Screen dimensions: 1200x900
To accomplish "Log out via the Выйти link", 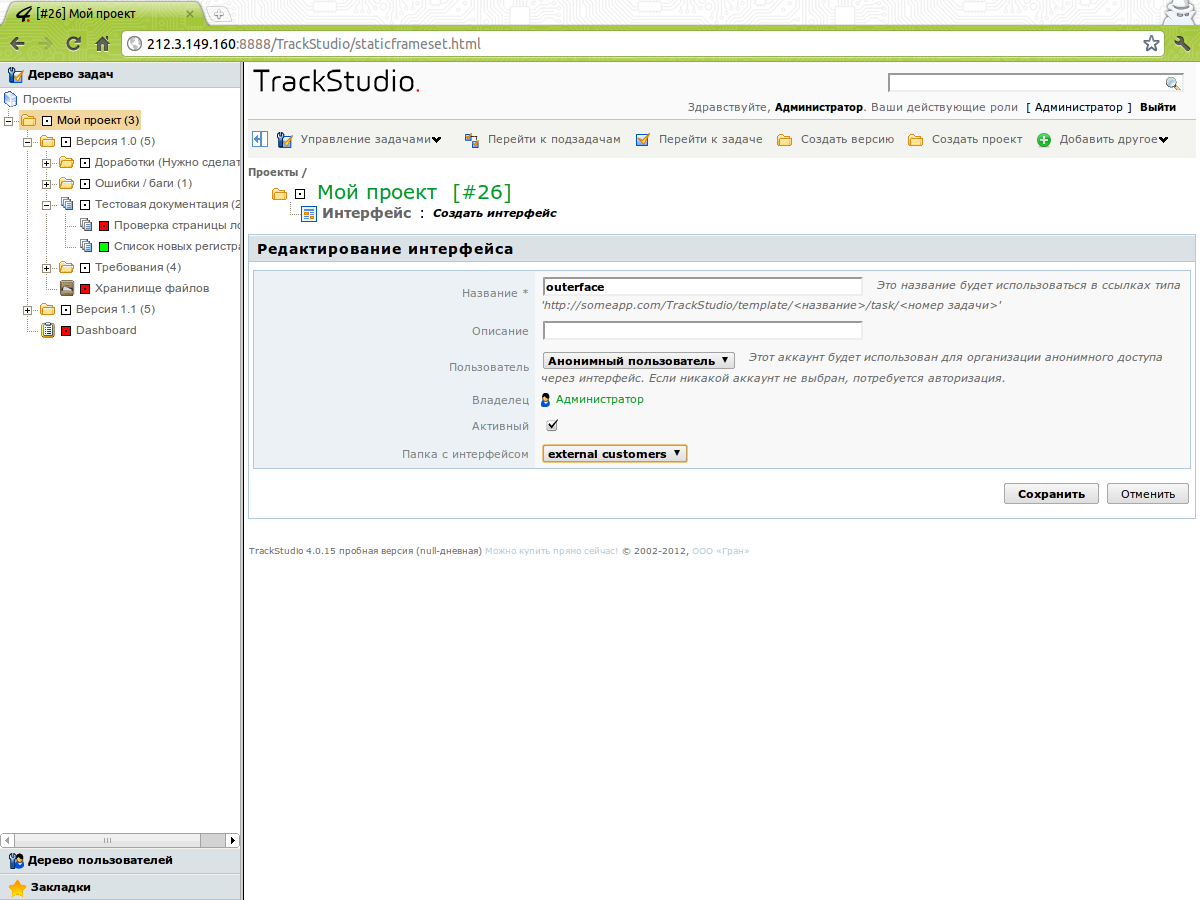I will (1158, 107).
